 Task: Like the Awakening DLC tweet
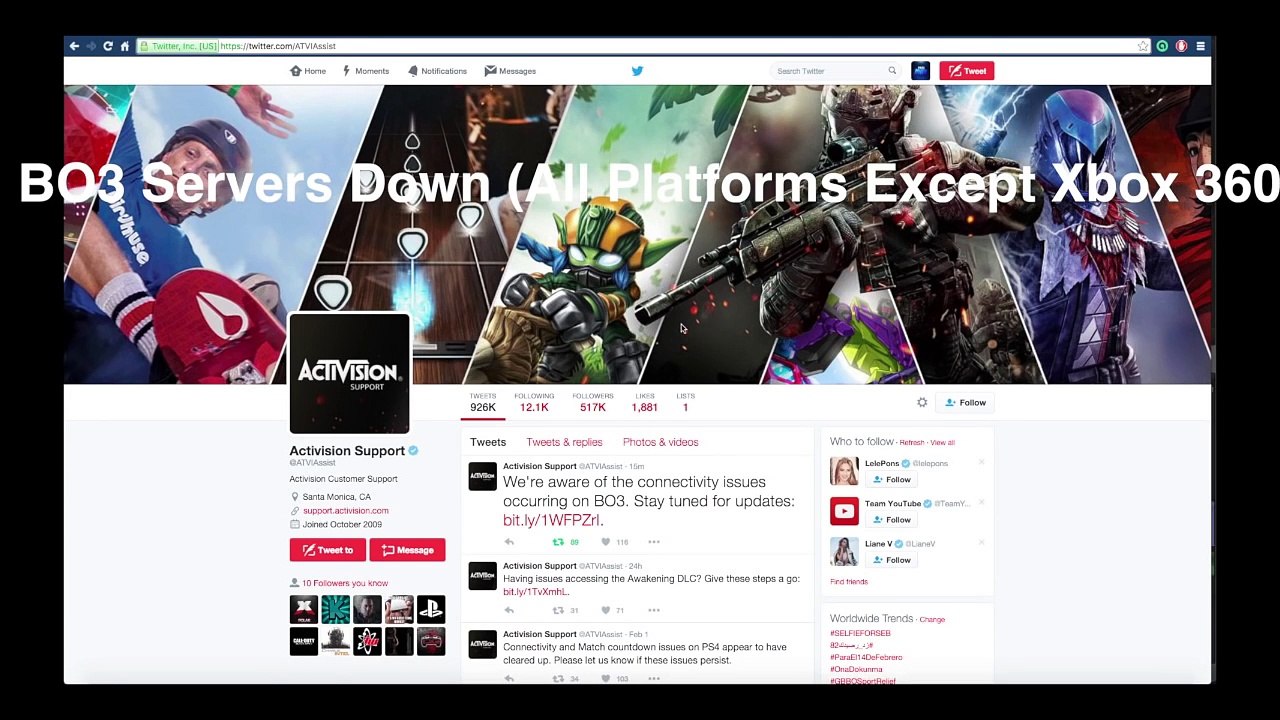point(606,610)
